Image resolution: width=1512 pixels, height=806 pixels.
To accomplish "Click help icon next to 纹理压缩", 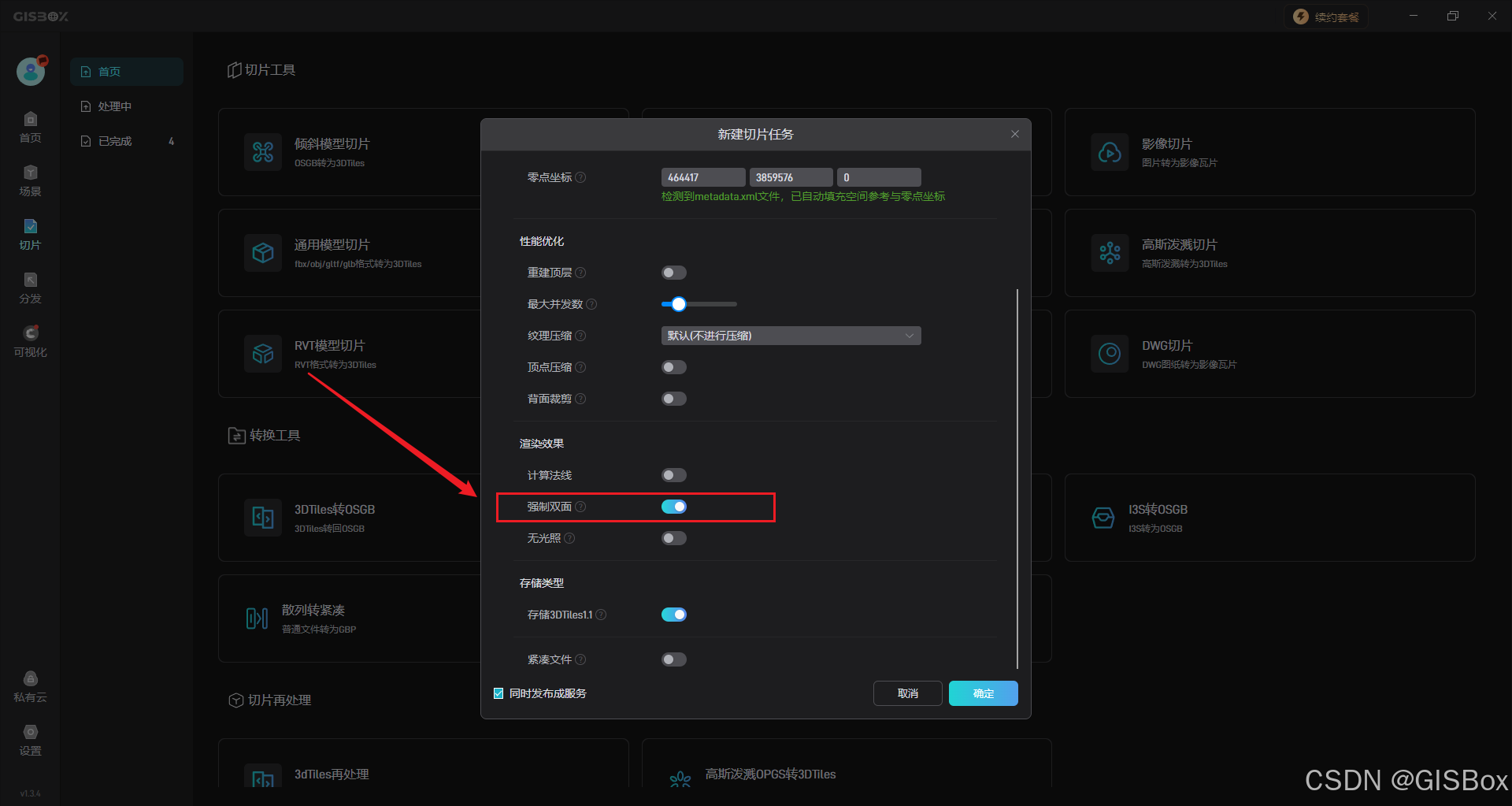I will click(x=580, y=336).
